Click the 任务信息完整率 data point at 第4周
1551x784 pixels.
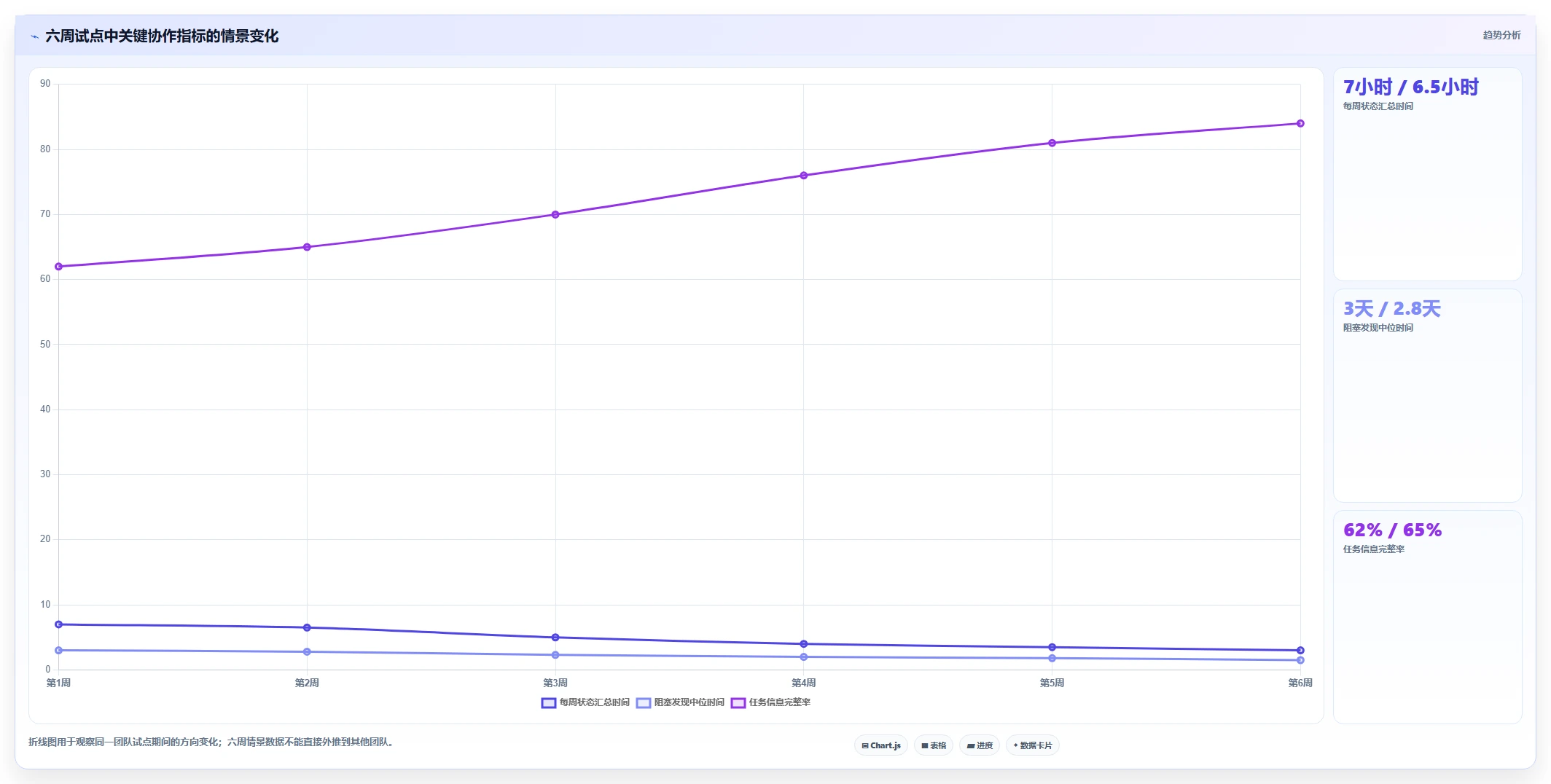(804, 176)
